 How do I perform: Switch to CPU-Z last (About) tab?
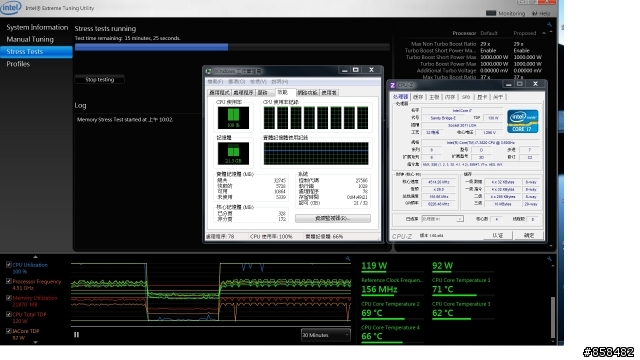[498, 97]
